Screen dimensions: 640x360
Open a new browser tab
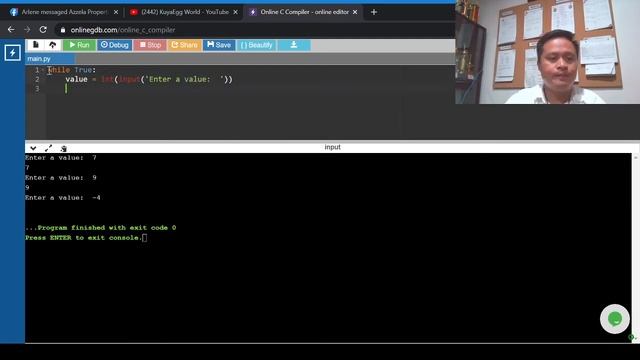point(374,12)
